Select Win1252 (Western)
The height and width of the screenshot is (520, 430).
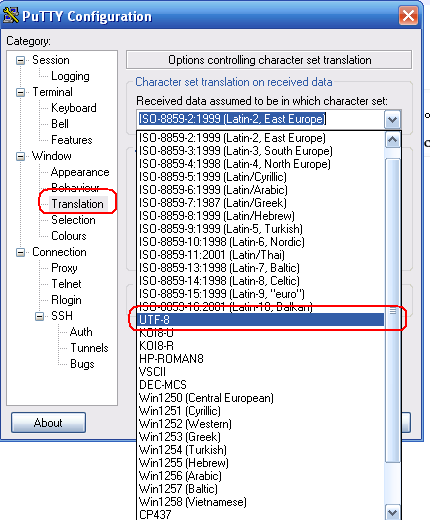tap(261, 424)
